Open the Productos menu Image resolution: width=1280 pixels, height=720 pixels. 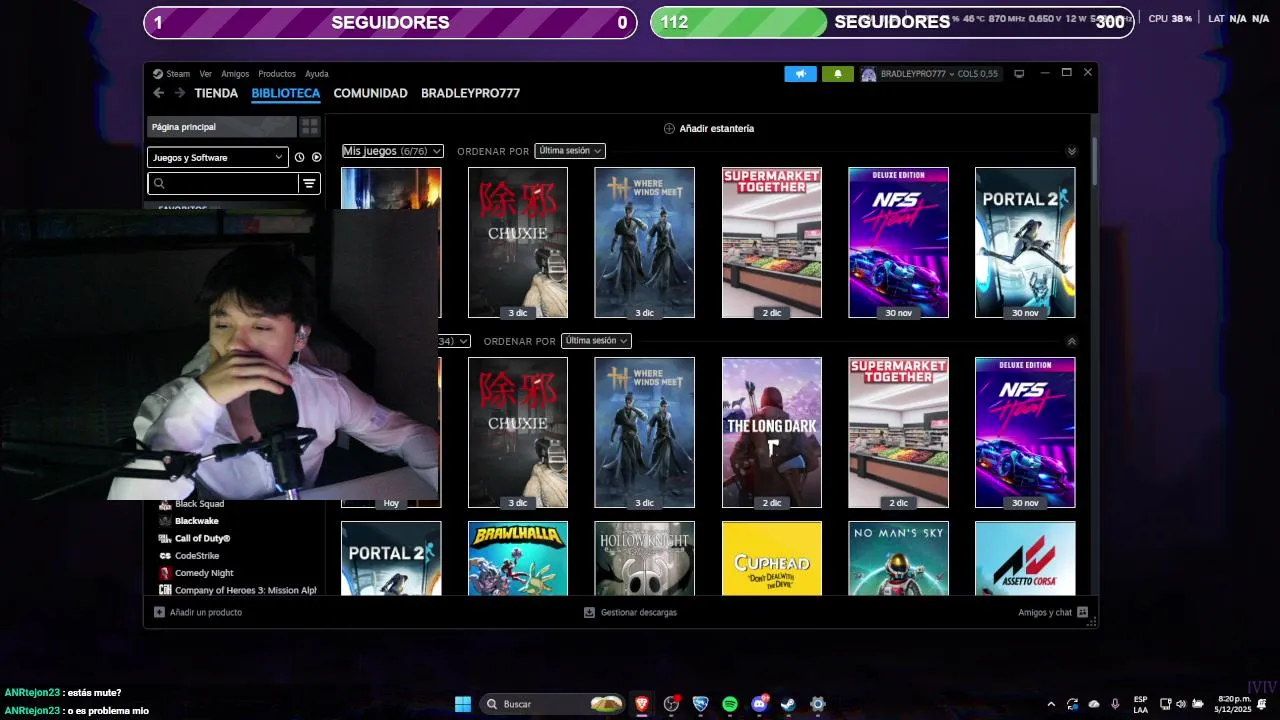click(x=277, y=74)
